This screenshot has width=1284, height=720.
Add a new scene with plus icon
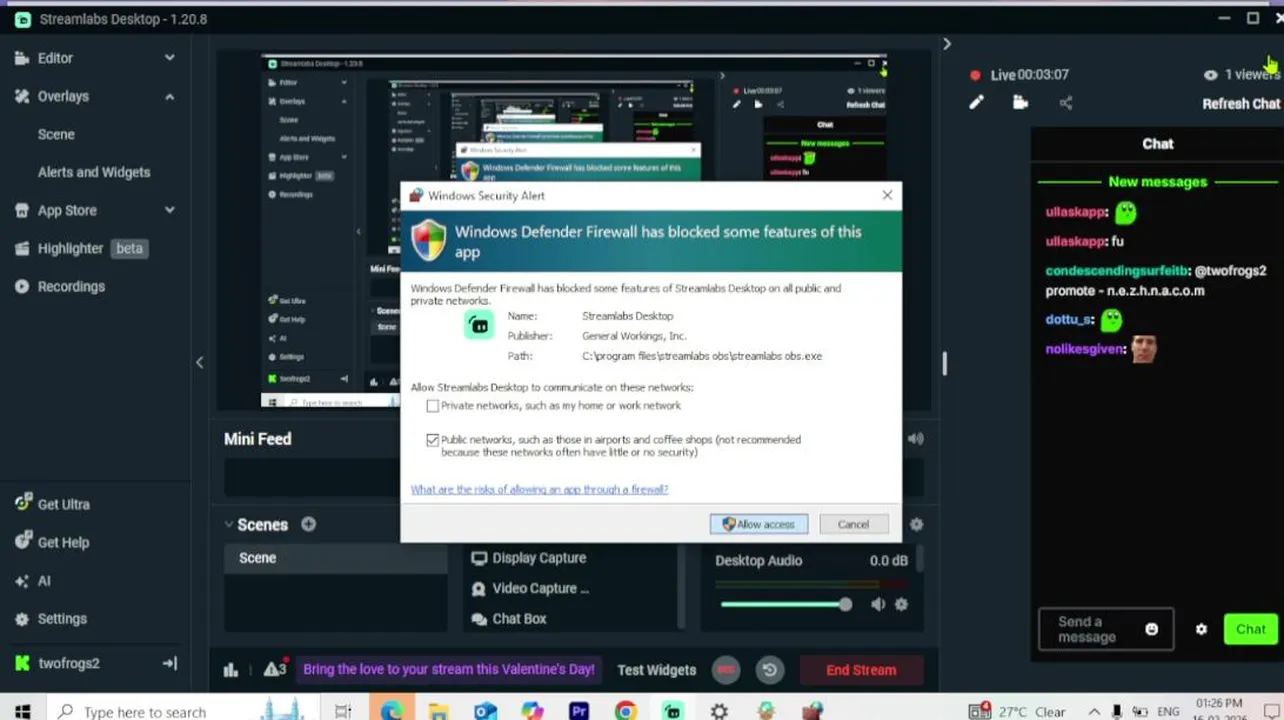point(308,524)
